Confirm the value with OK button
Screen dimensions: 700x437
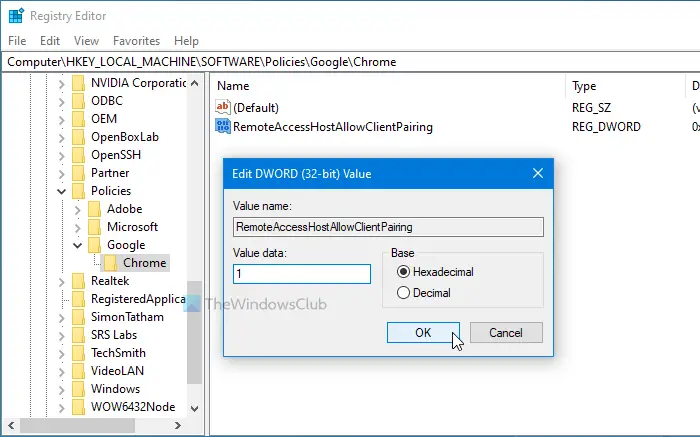pos(423,333)
